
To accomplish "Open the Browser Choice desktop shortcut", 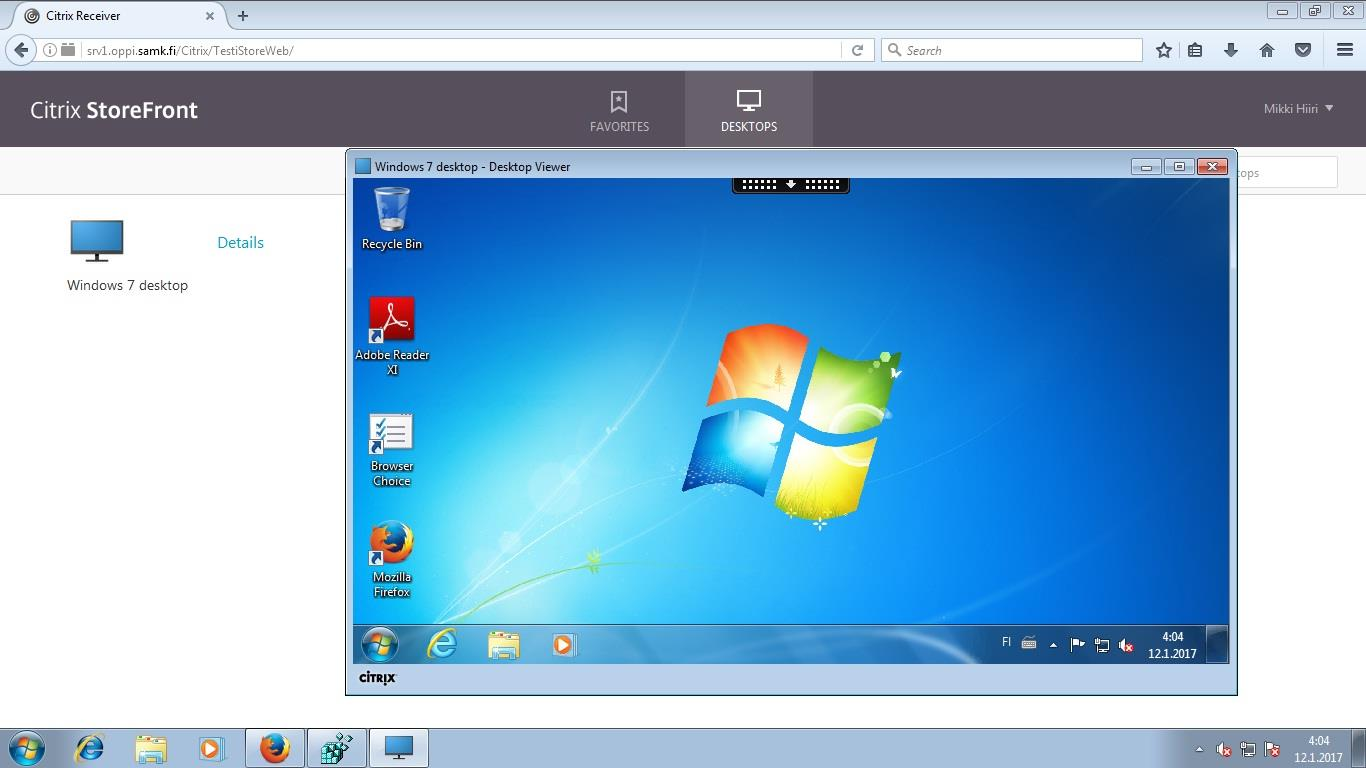I will click(x=392, y=450).
